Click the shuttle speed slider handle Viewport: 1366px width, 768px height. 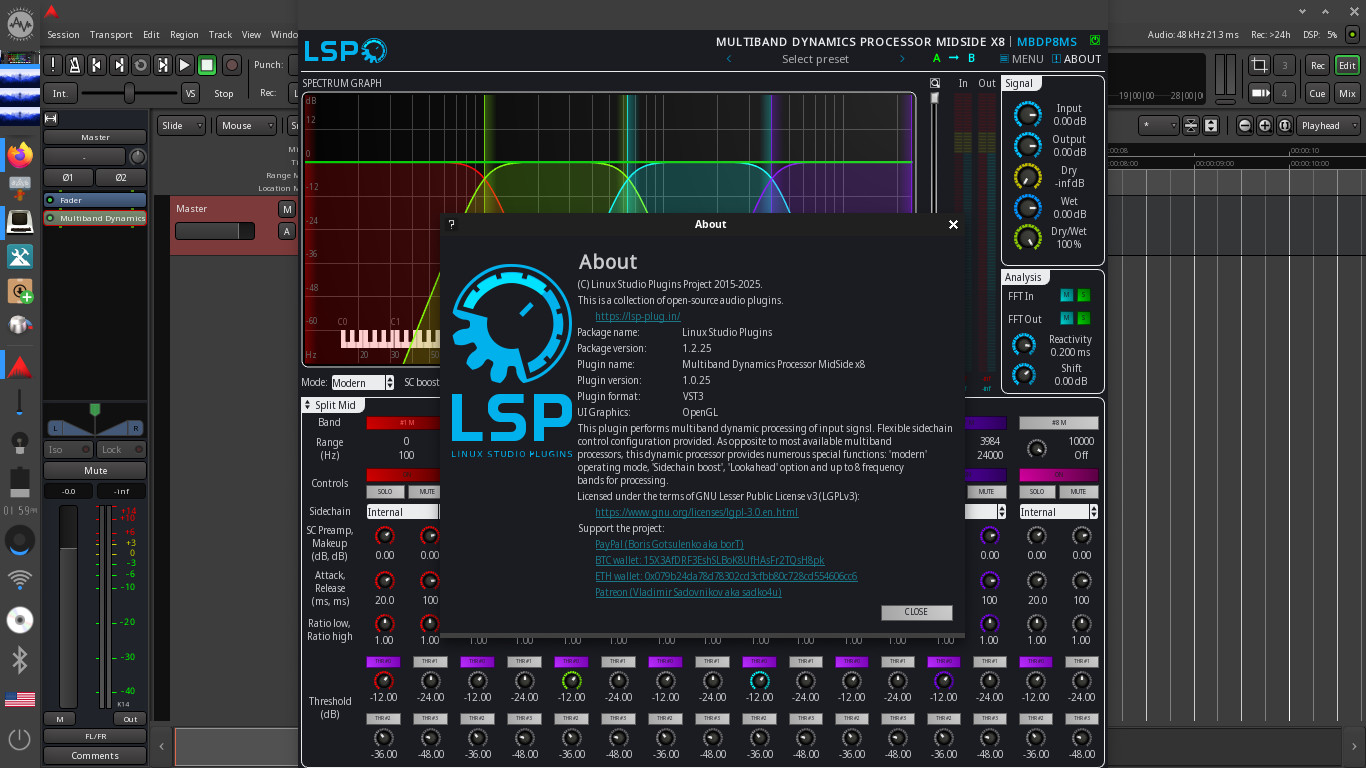tap(129, 93)
